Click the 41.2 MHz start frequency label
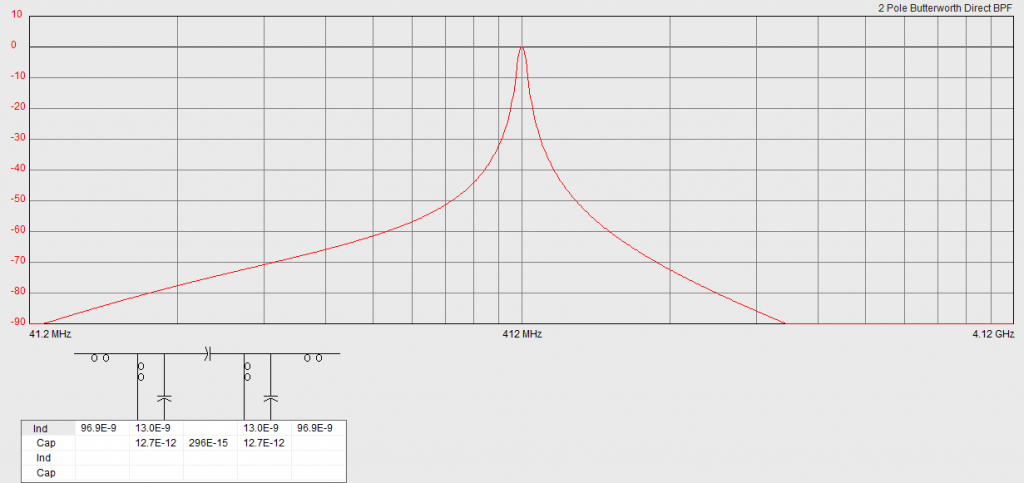Screen dimensions: 1024x483 click(x=50, y=334)
